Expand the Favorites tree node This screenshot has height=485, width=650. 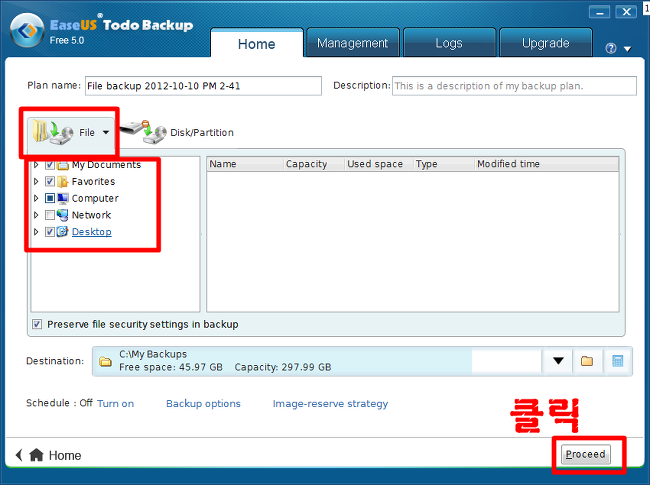[x=36, y=182]
